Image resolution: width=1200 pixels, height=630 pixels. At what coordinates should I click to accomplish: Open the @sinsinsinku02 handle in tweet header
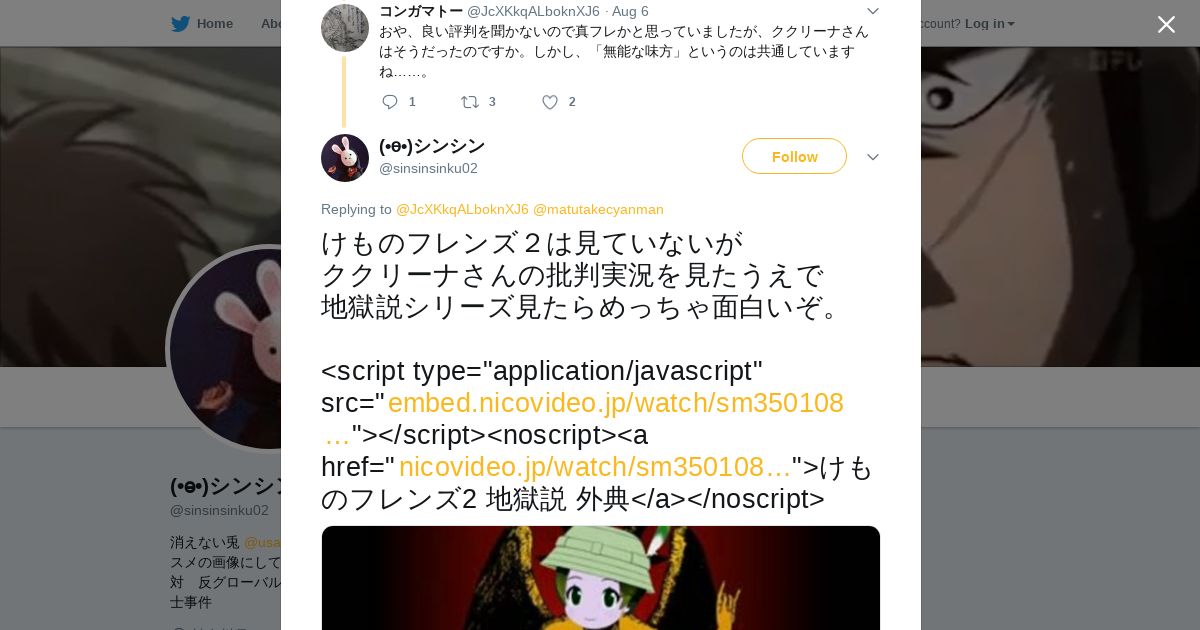[x=428, y=168]
